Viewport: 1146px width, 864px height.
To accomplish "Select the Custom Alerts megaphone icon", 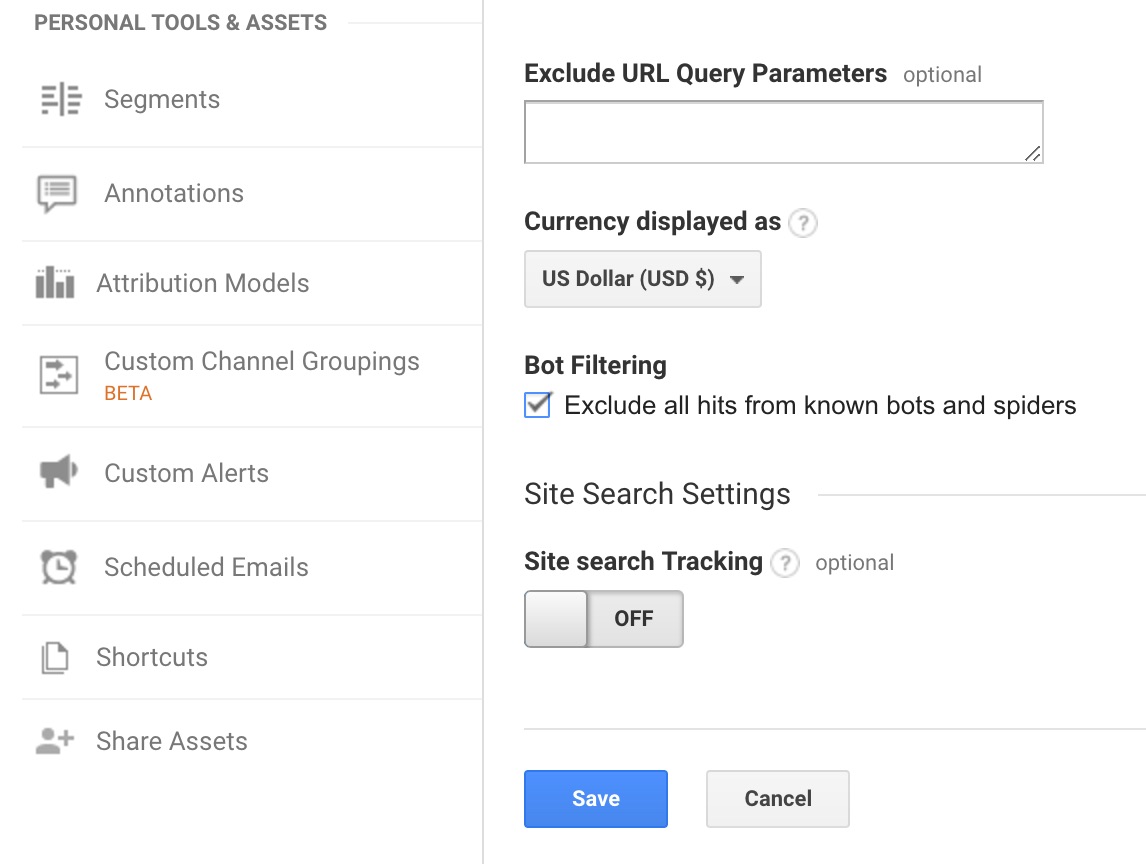I will tap(59, 472).
